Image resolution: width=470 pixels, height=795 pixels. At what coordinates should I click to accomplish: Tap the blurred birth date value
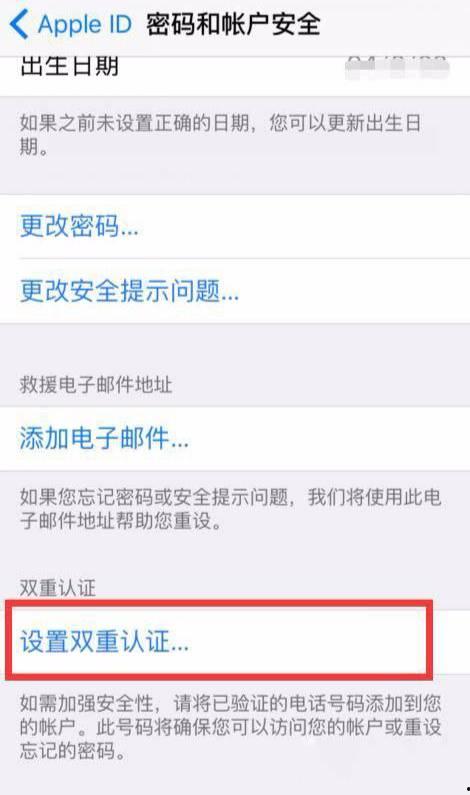pos(397,67)
